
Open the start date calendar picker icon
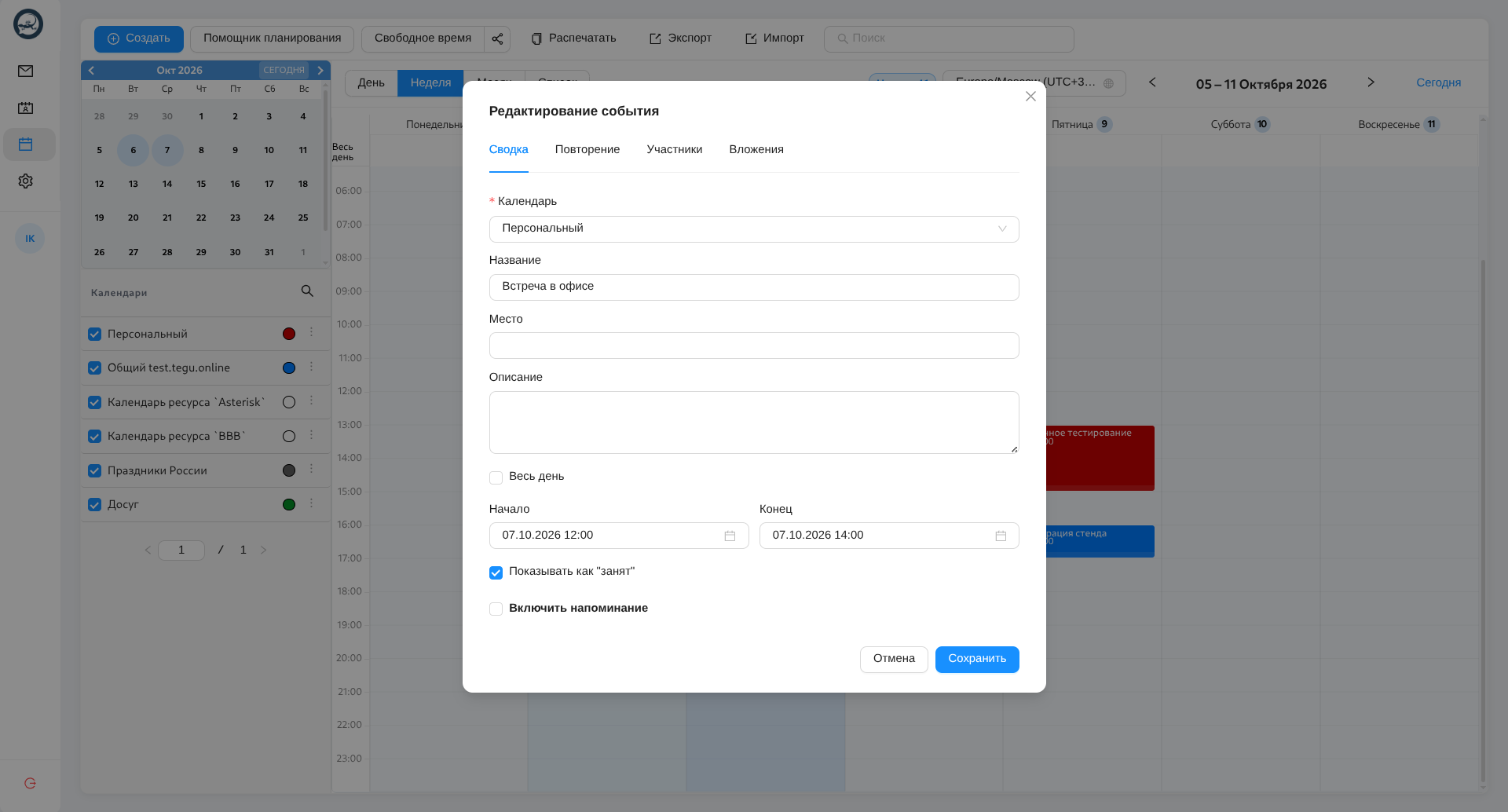[x=730, y=536]
